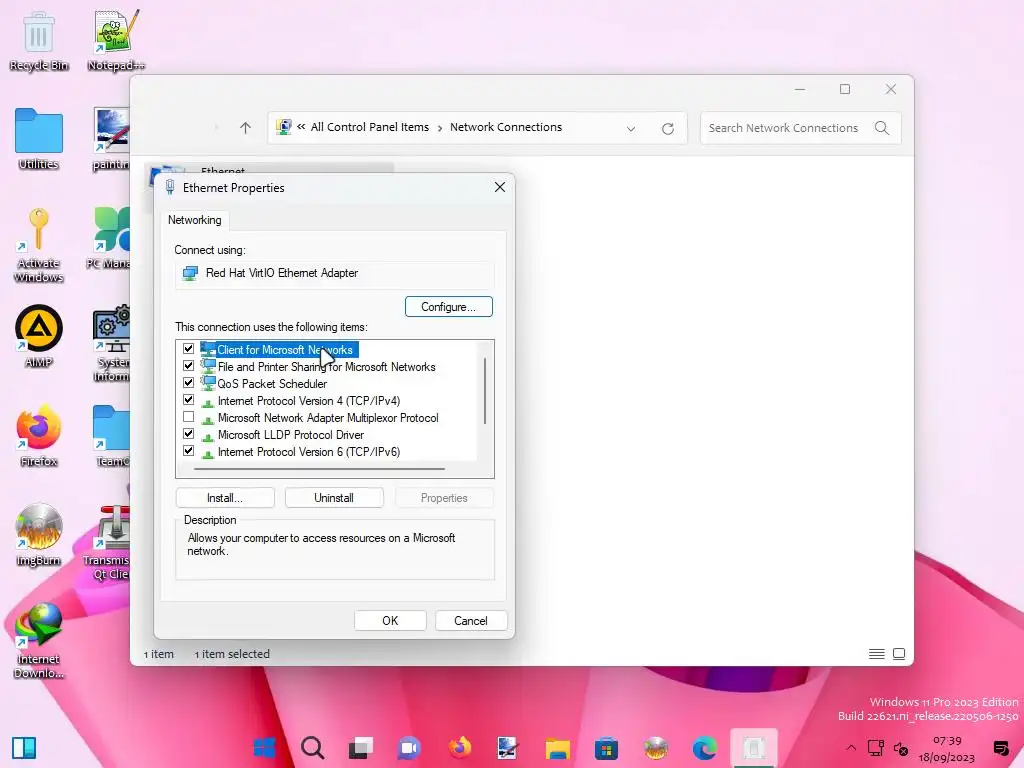Open the clock and date in taskbar

click(x=947, y=748)
